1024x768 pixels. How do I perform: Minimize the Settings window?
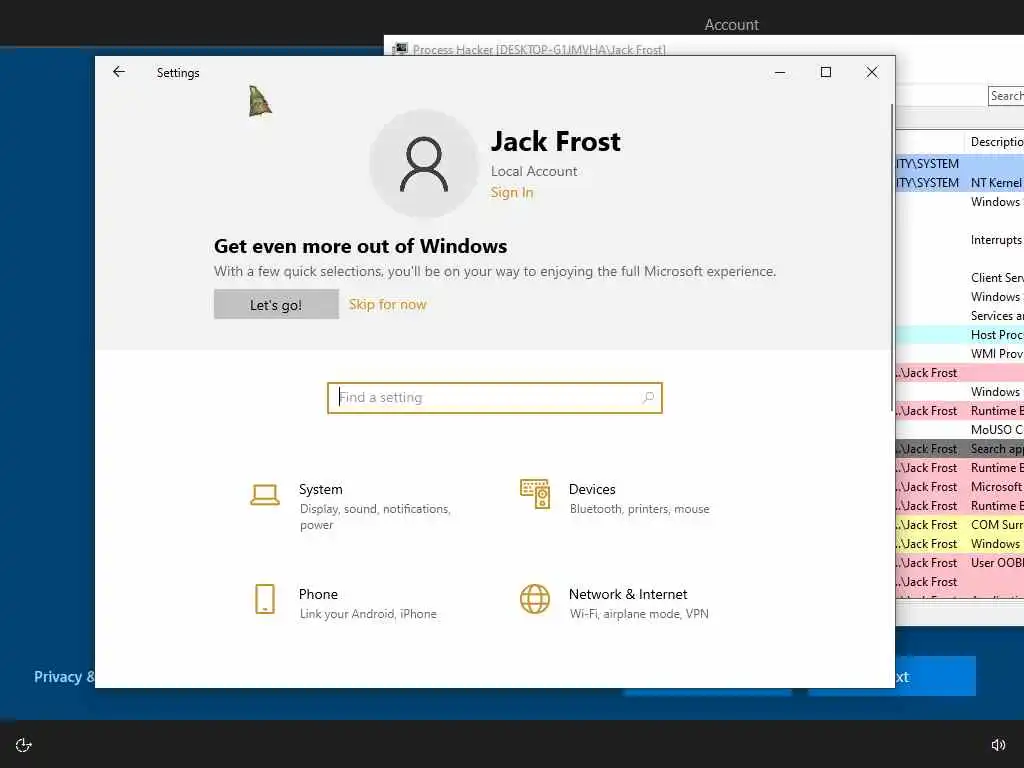click(780, 72)
